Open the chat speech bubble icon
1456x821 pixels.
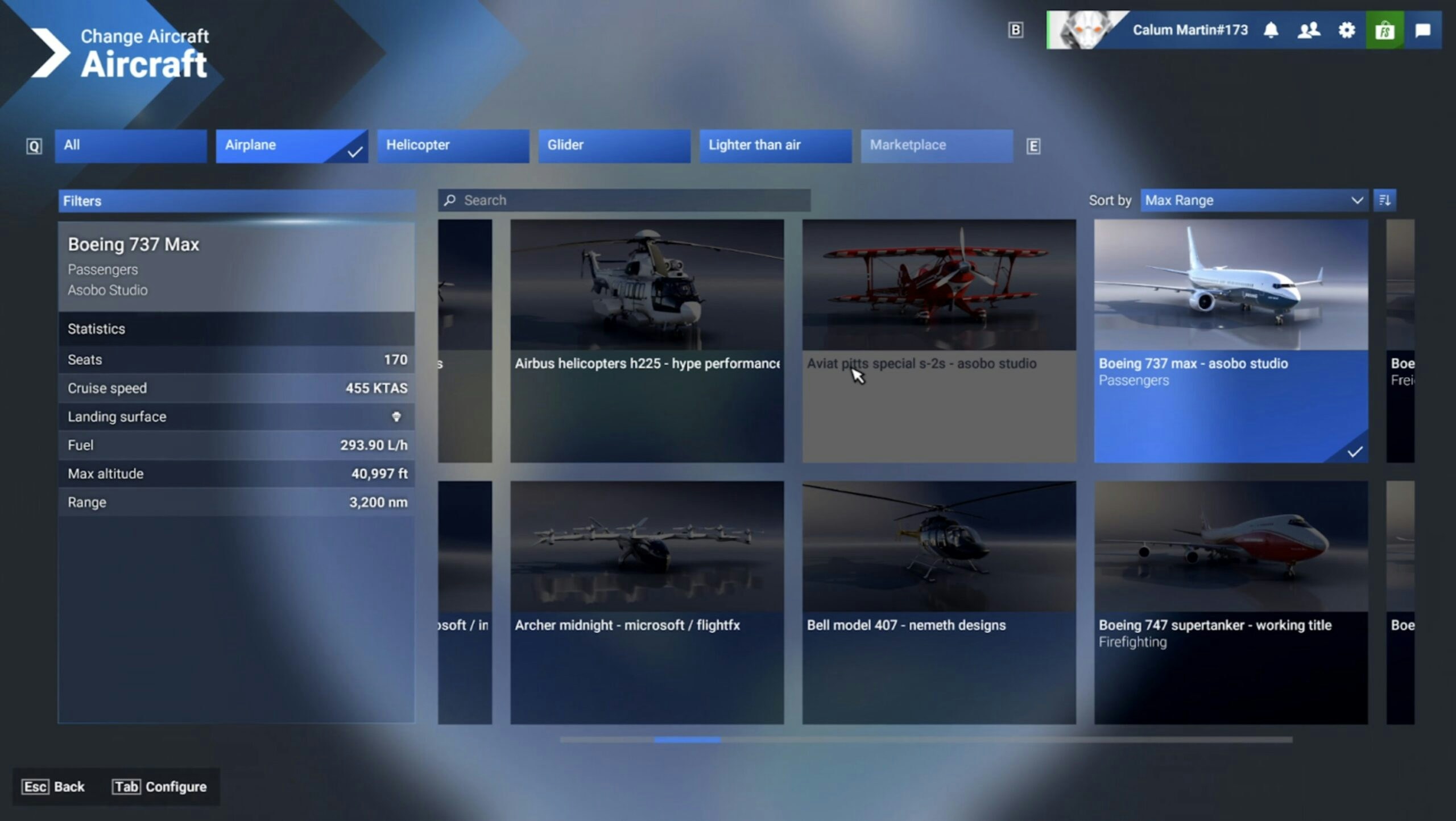[x=1422, y=30]
